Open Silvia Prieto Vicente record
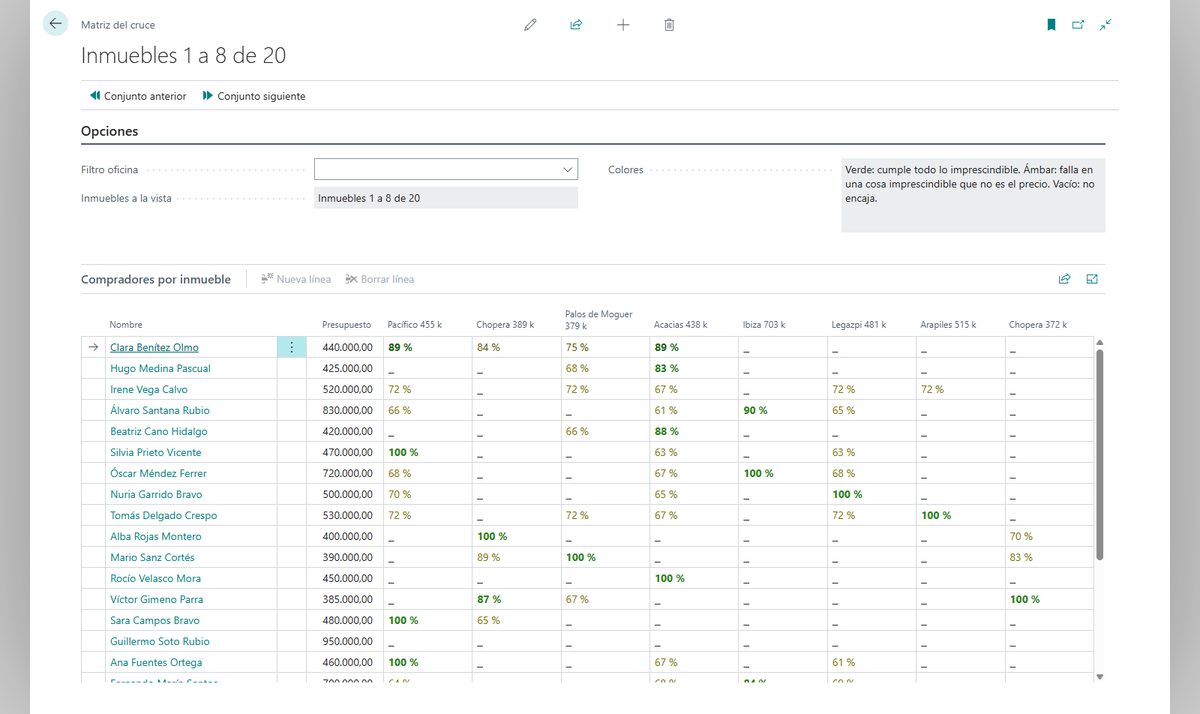 coord(156,452)
